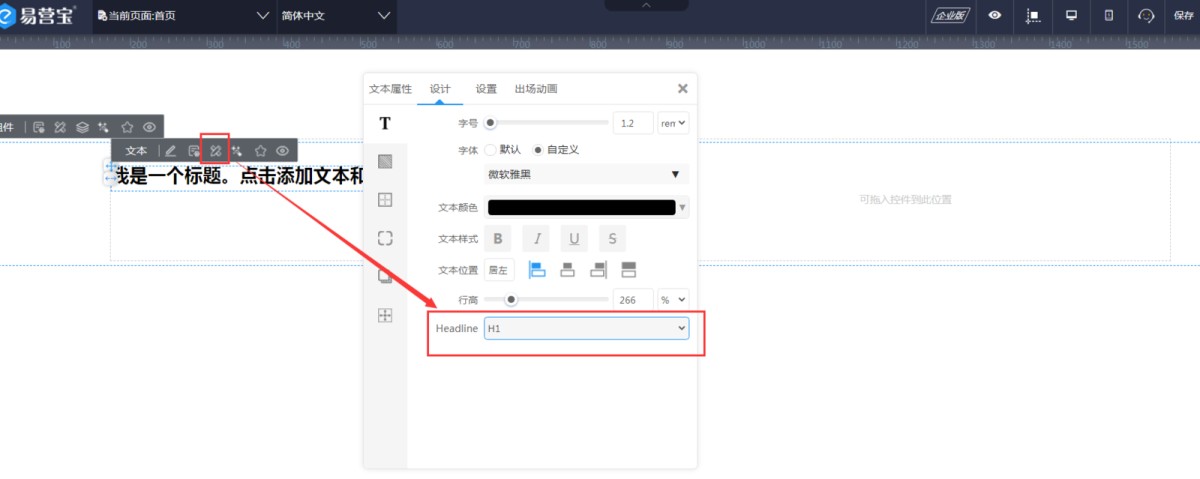Image resolution: width=1200 pixels, height=479 pixels.
Task: Click 保存 to save the page
Action: pyautogui.click(x=1184, y=16)
